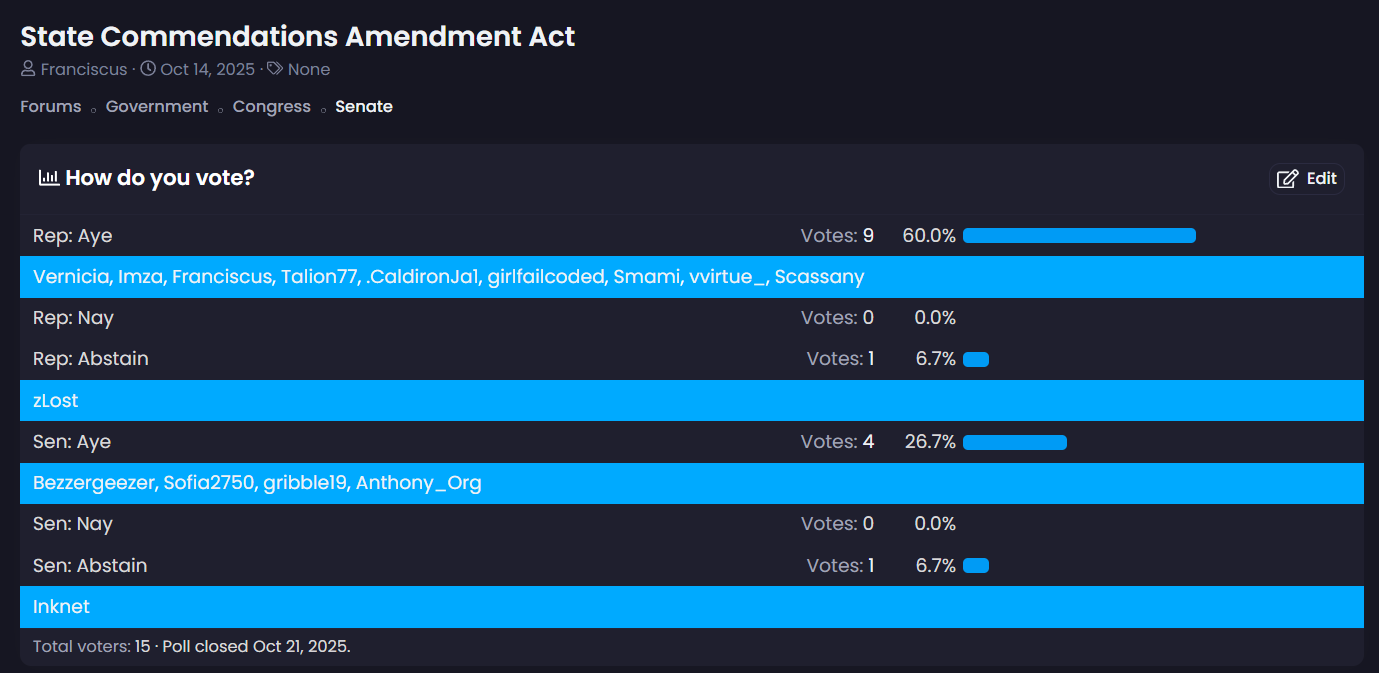This screenshot has width=1379, height=673.
Task: Click the Rep: Abstain 6.7% bar
Action: [976, 359]
